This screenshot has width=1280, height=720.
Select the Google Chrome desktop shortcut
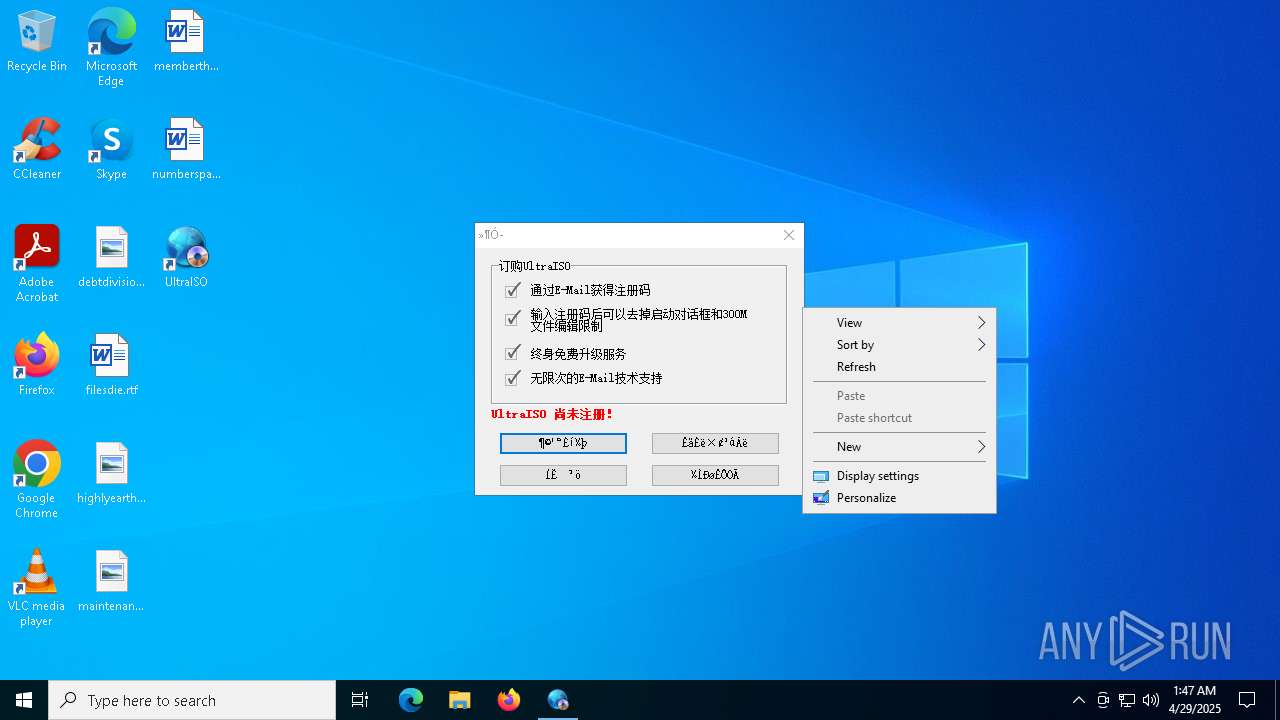(x=37, y=480)
